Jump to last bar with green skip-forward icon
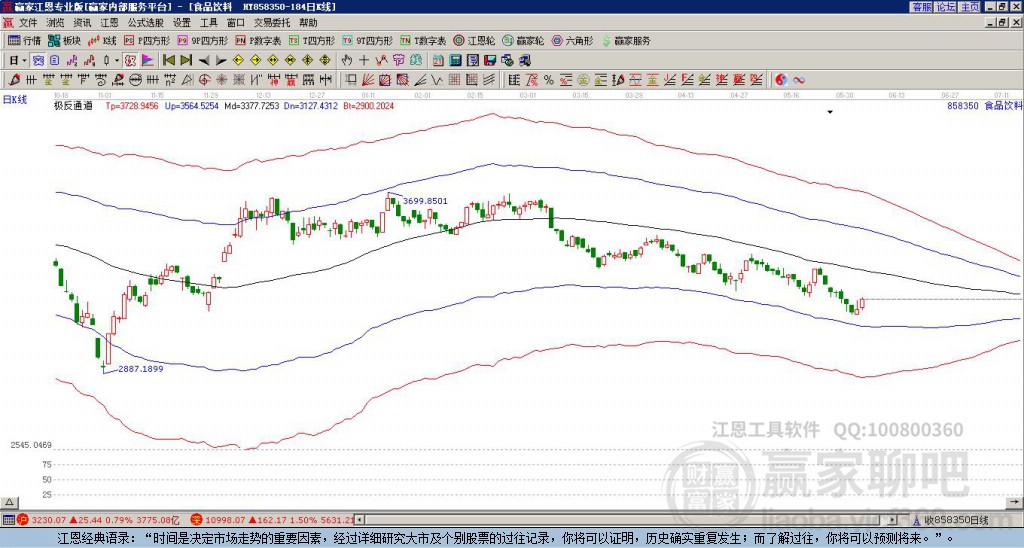1024x548 pixels. 186,61
